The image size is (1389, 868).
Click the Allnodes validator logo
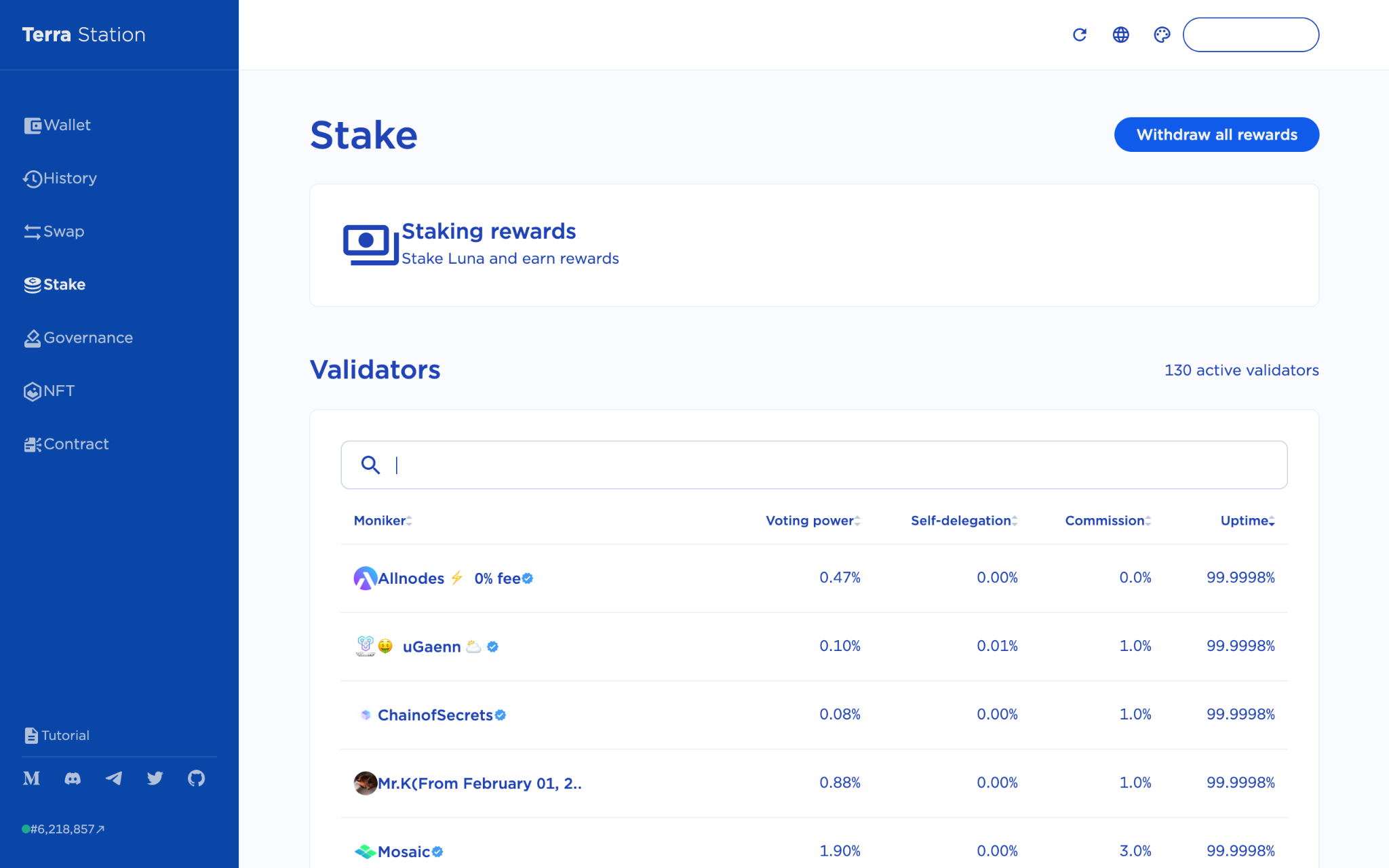tap(365, 578)
